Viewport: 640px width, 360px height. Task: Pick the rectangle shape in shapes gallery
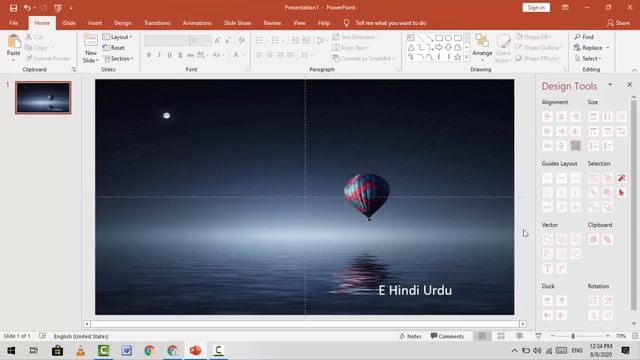coord(439,38)
